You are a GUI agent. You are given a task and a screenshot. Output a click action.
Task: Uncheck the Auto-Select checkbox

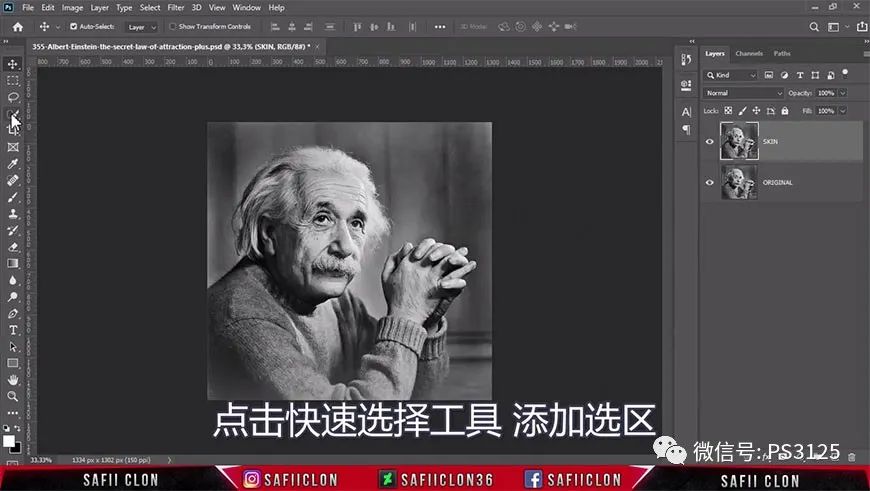pos(73,27)
